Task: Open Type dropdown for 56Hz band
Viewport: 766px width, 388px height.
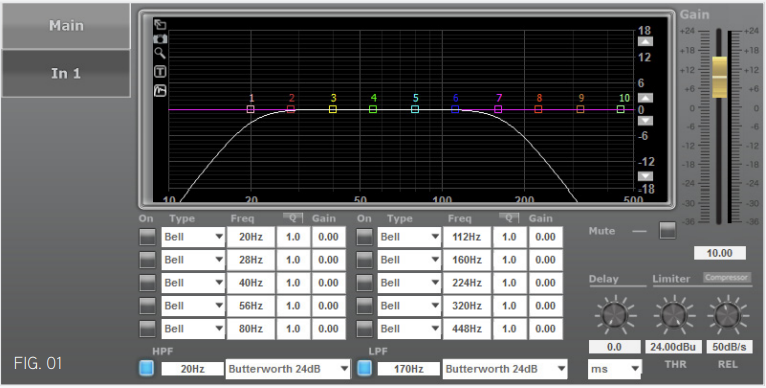Action: pos(193,306)
